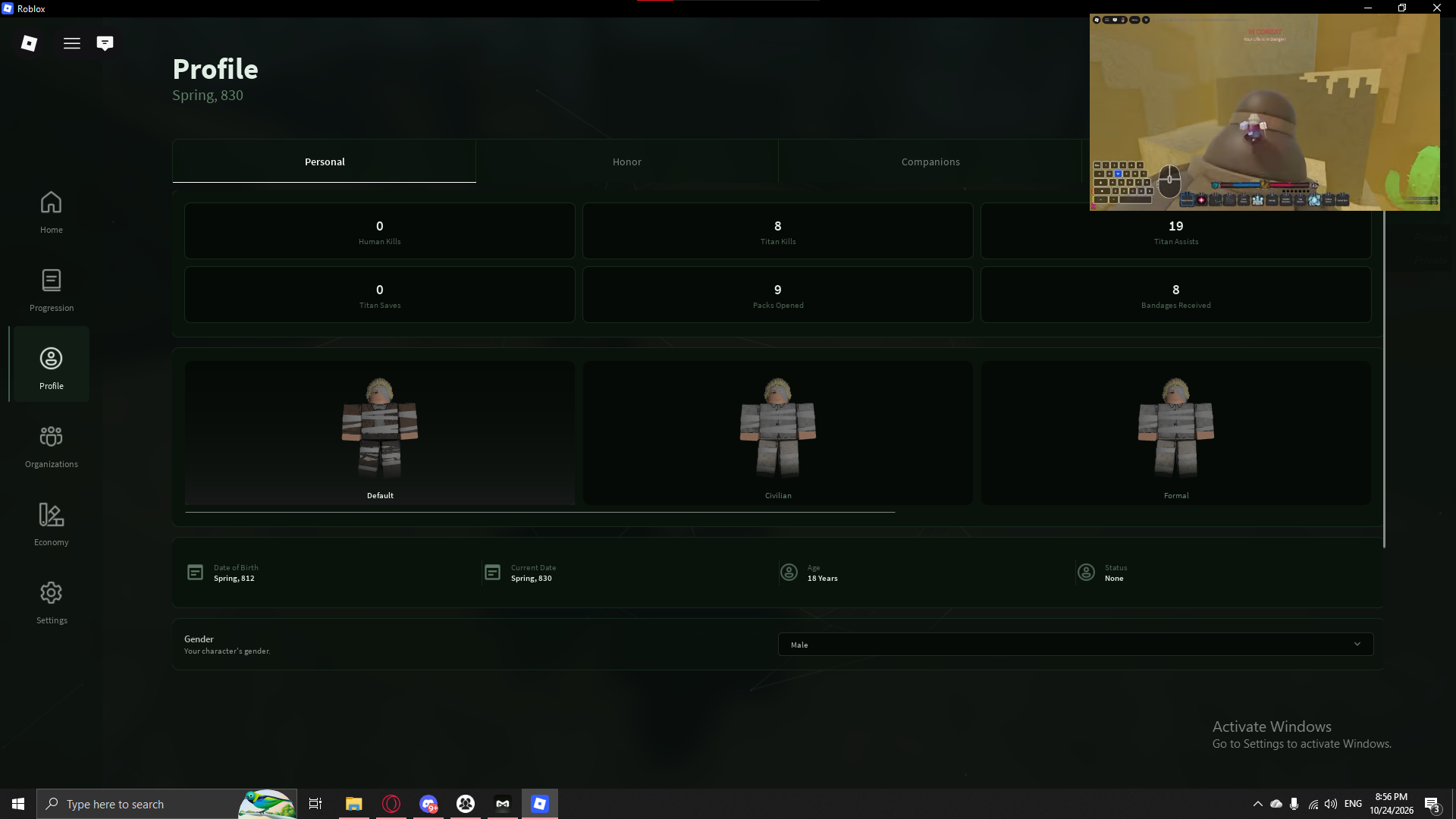
Task: Open Settings gear in sidebar
Action: [x=52, y=603]
